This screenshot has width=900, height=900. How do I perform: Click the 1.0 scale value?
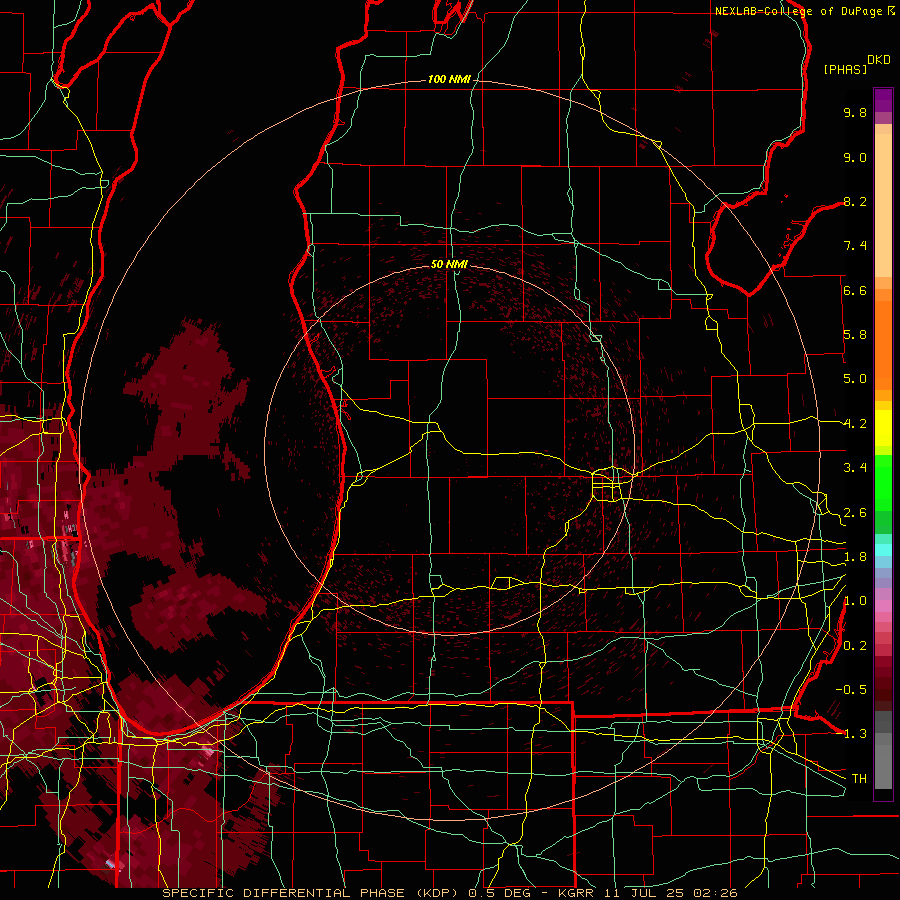coord(855,601)
